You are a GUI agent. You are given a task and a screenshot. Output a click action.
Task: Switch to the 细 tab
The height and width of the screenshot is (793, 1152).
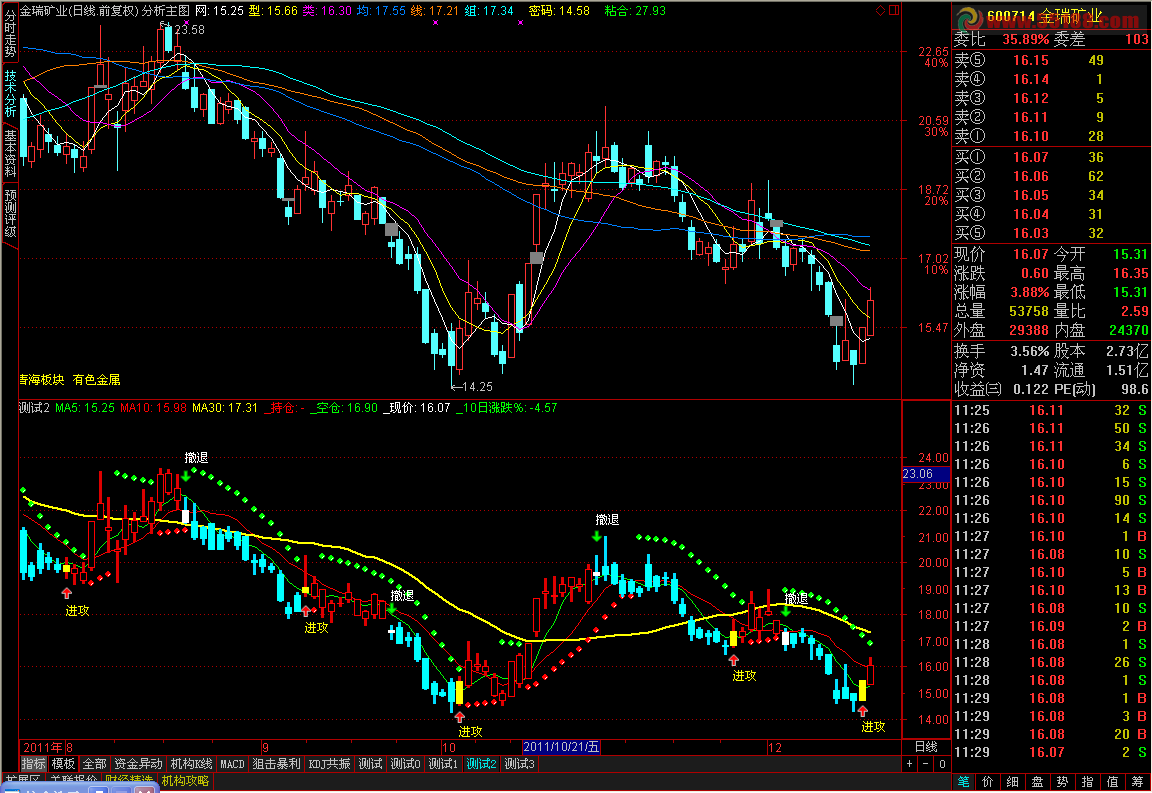coord(1012,782)
